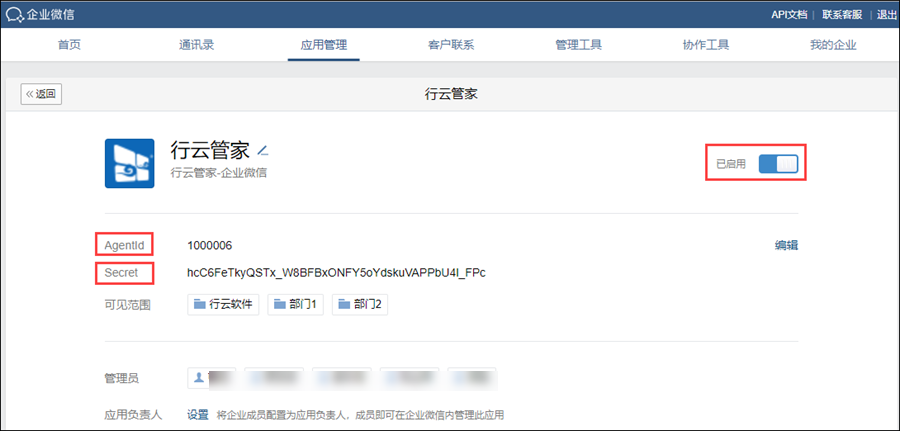Click the large 行云管家 app name heading
This screenshot has width=900, height=431.
pos(210,150)
